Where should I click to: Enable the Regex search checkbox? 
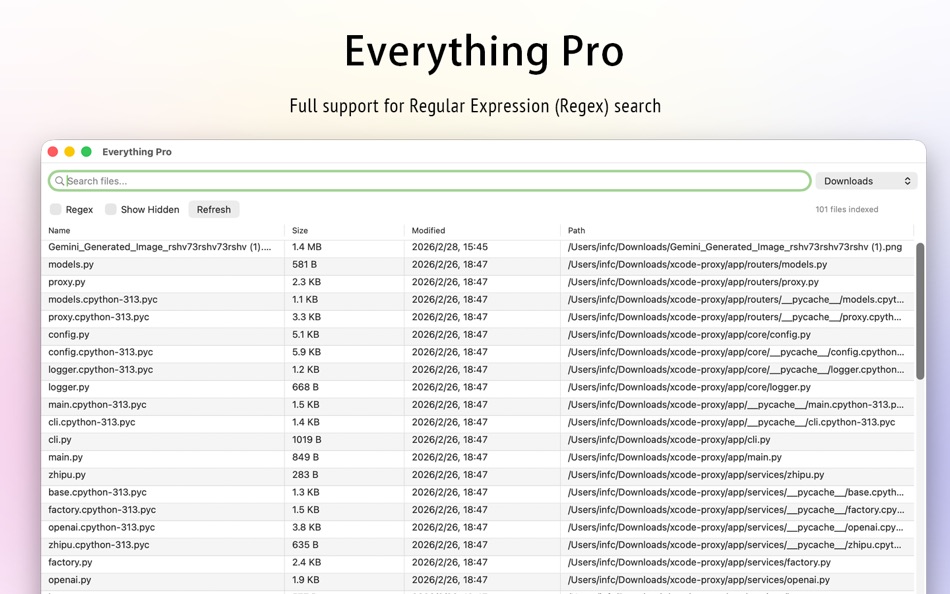click(56, 209)
